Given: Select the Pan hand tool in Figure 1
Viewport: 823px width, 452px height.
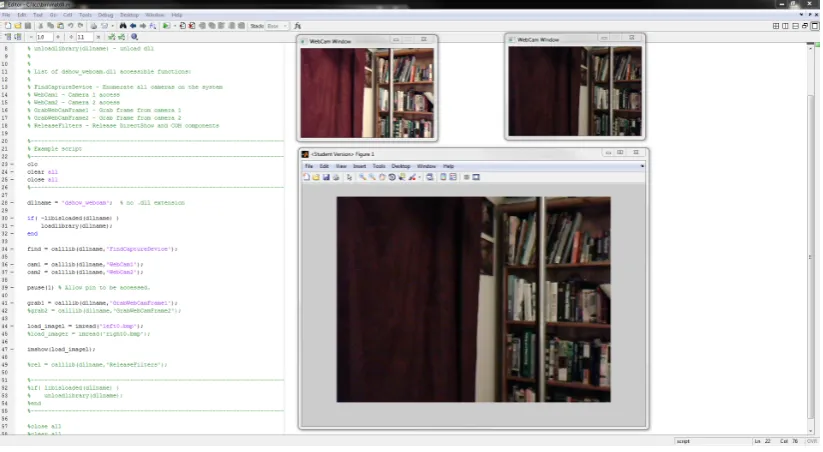Looking at the screenshot, I should pyautogui.click(x=382, y=177).
